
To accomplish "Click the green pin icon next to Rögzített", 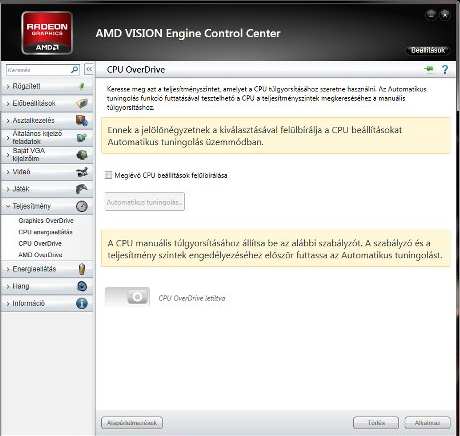I will [x=82, y=86].
